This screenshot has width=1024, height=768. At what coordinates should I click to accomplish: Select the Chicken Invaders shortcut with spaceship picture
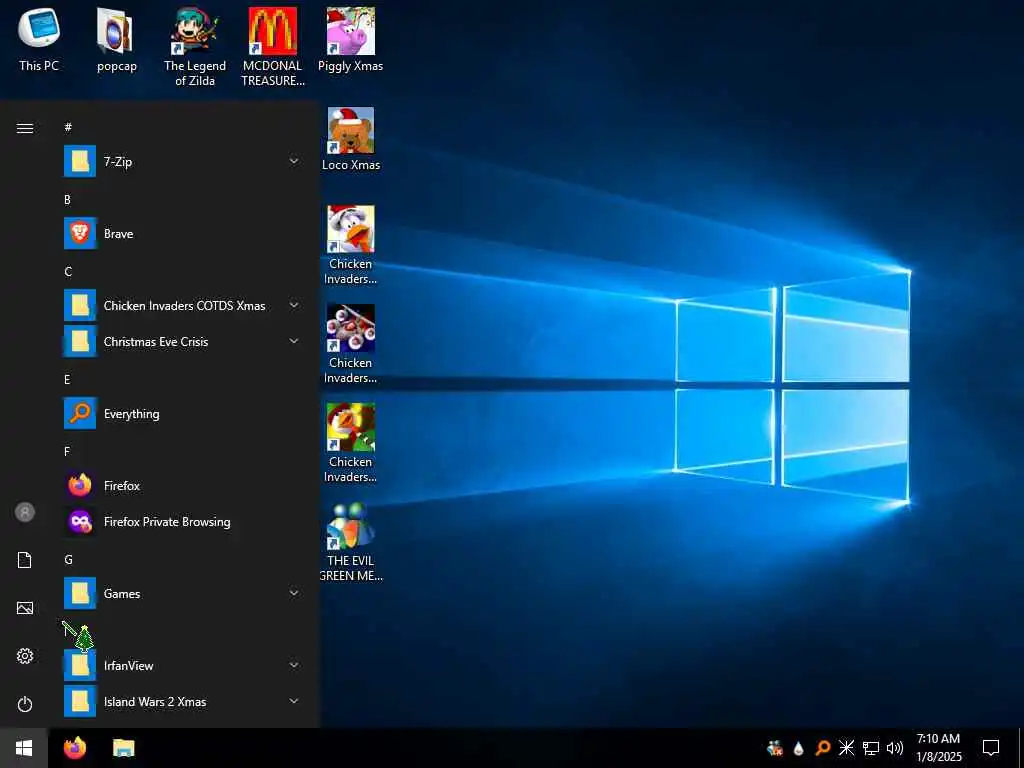351,345
